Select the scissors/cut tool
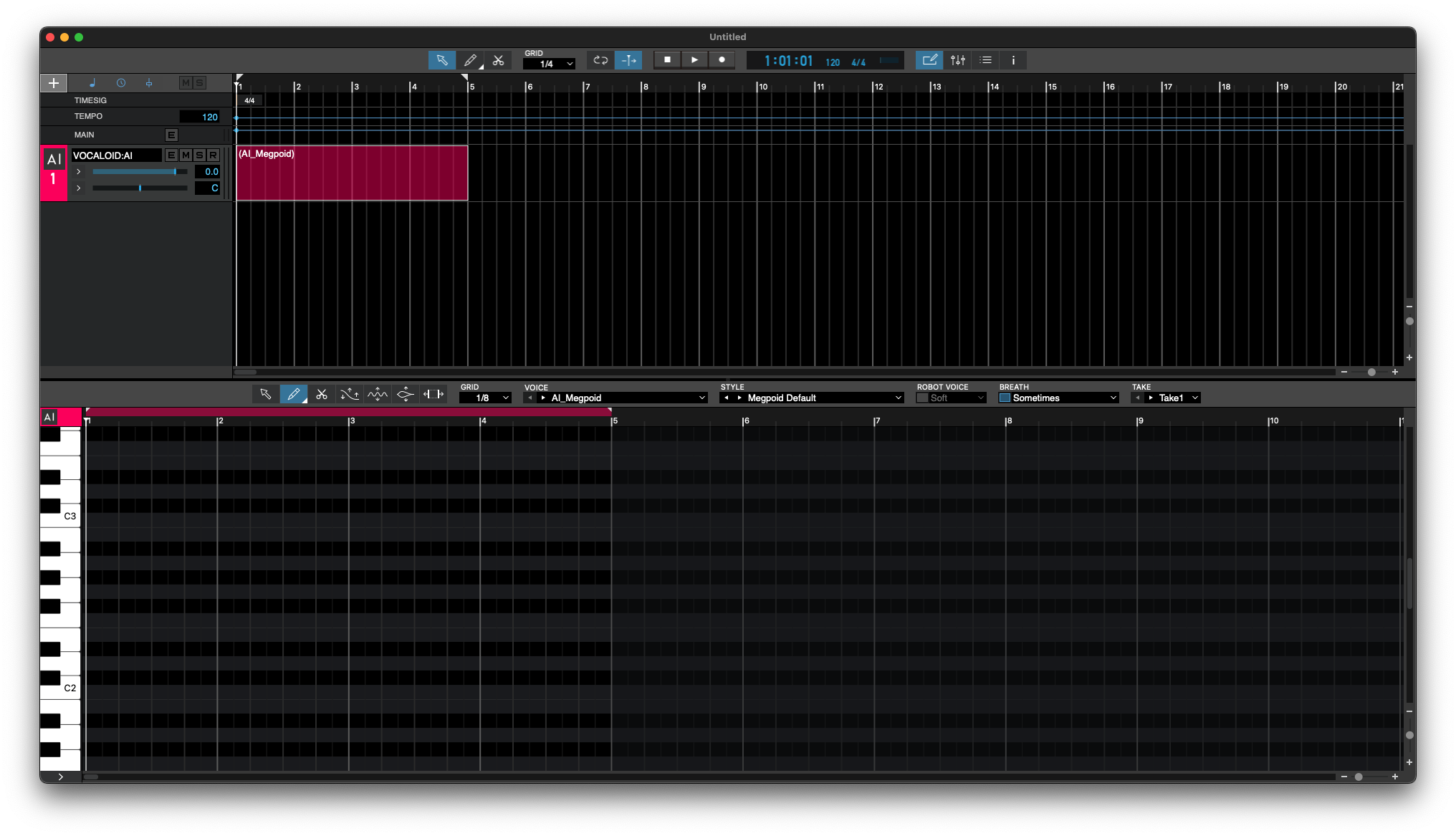 pos(498,60)
